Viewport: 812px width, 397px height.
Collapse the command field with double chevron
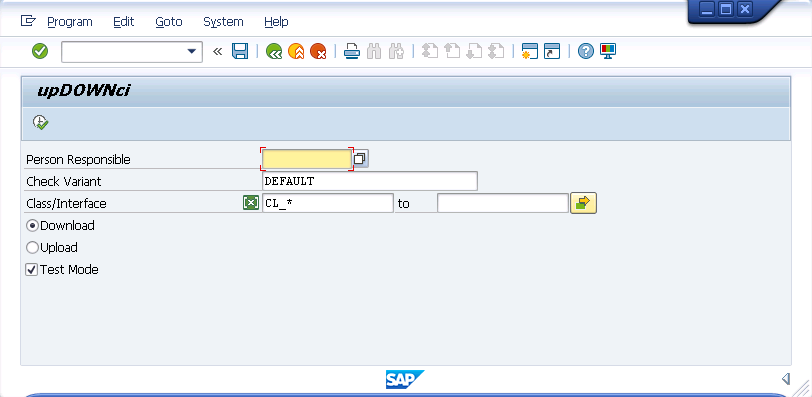[x=218, y=51]
